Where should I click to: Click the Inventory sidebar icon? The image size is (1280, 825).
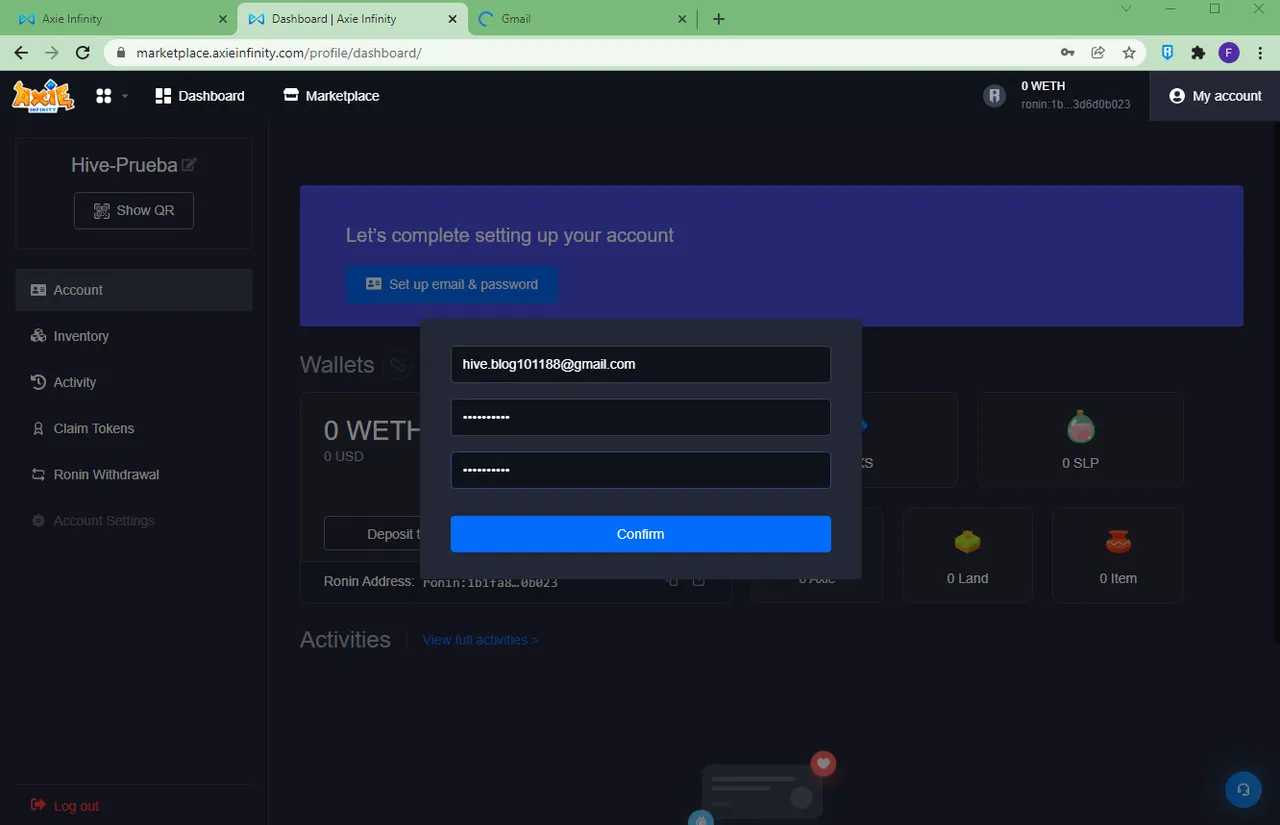38,336
